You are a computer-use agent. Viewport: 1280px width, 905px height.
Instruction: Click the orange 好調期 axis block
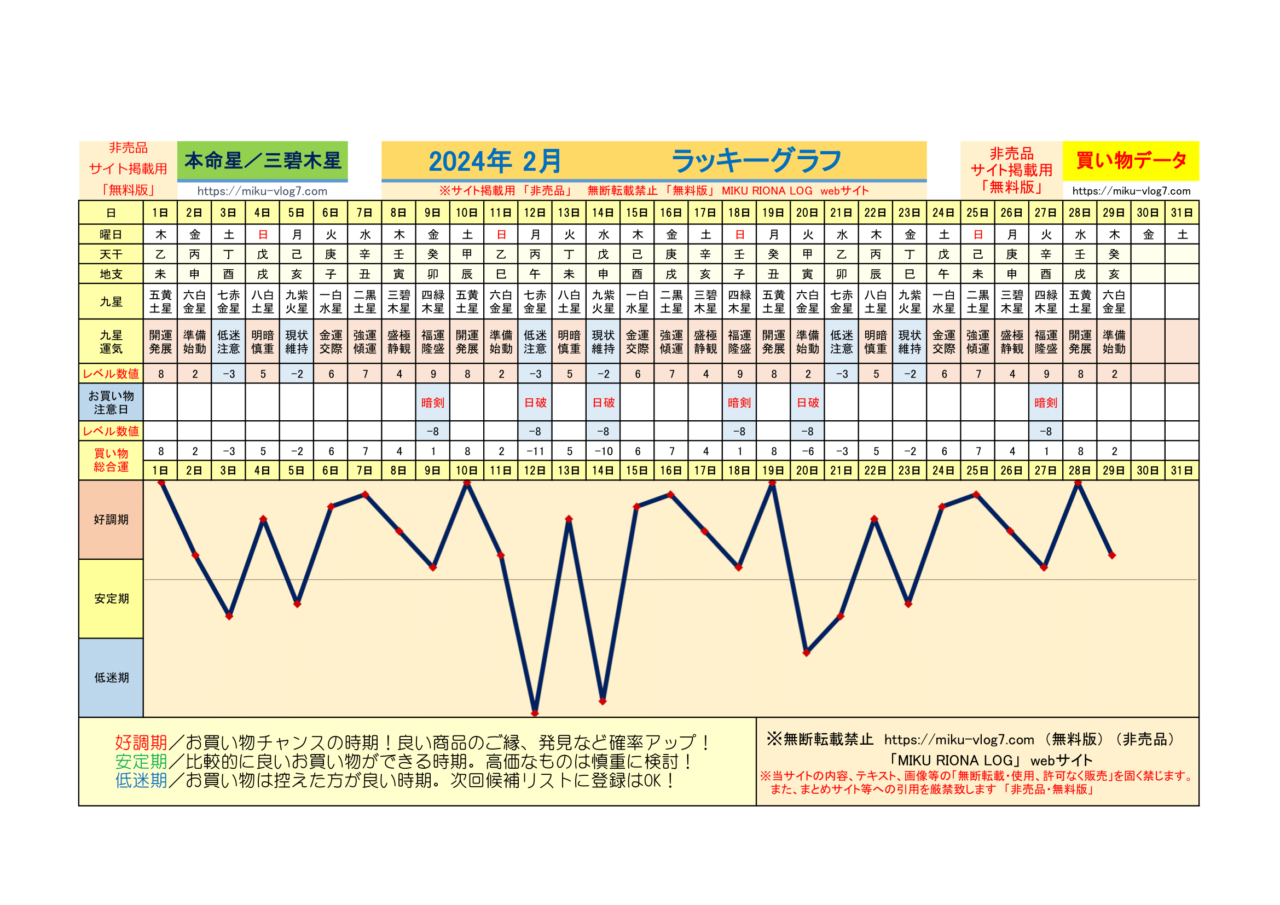[111, 519]
